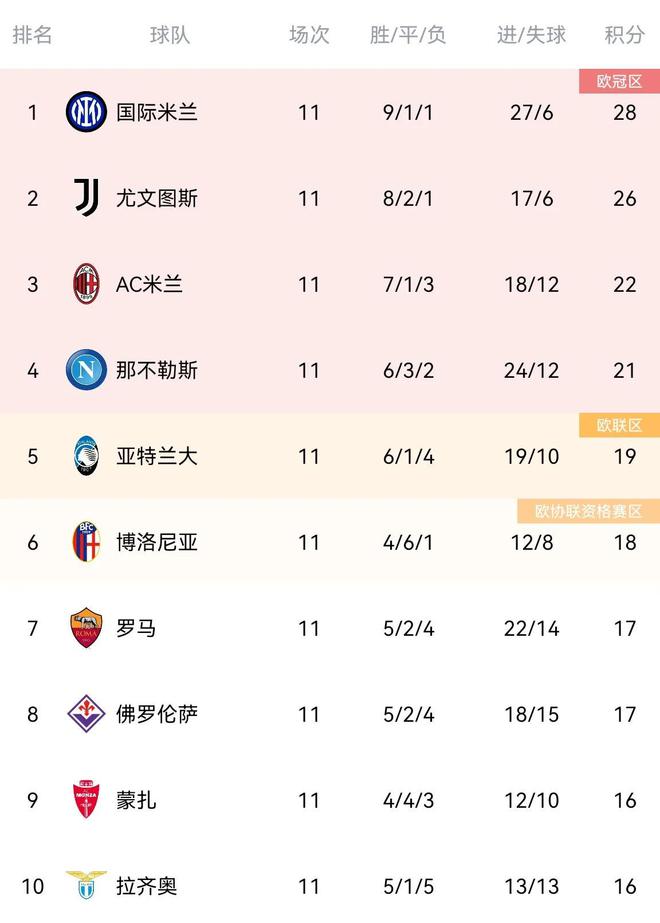Select the 积分 column header
660x923 pixels.
[624, 35]
